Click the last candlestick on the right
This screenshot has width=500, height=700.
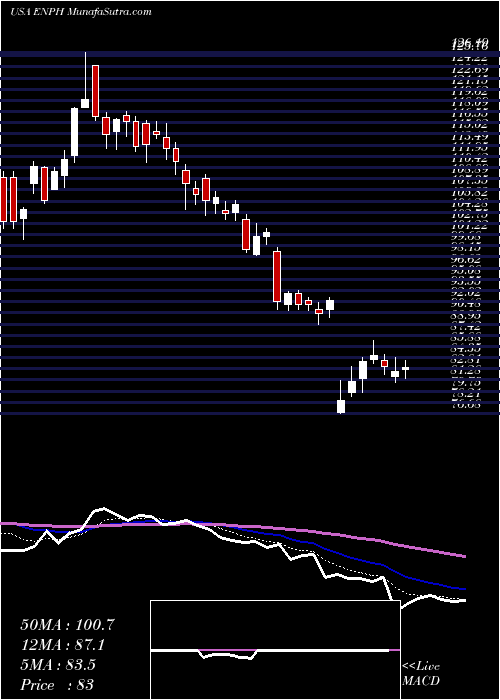tap(405, 369)
